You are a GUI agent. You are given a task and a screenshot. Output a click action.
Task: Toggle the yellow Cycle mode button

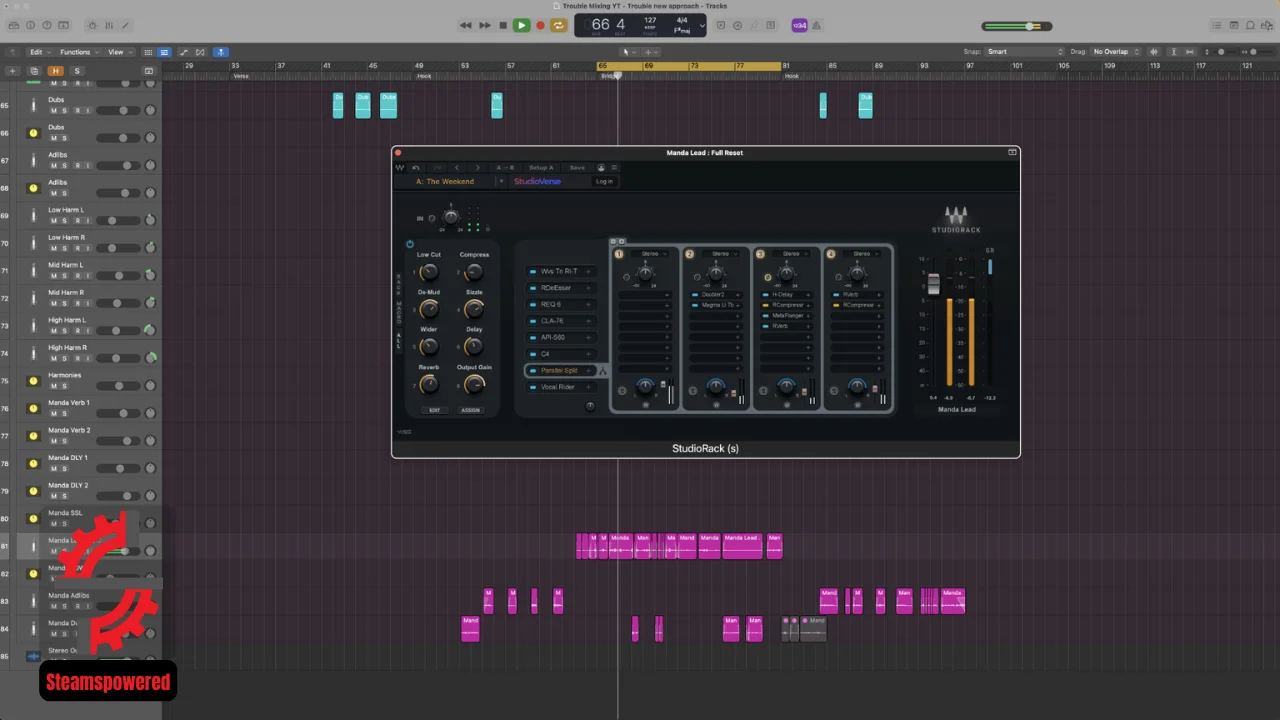[559, 25]
